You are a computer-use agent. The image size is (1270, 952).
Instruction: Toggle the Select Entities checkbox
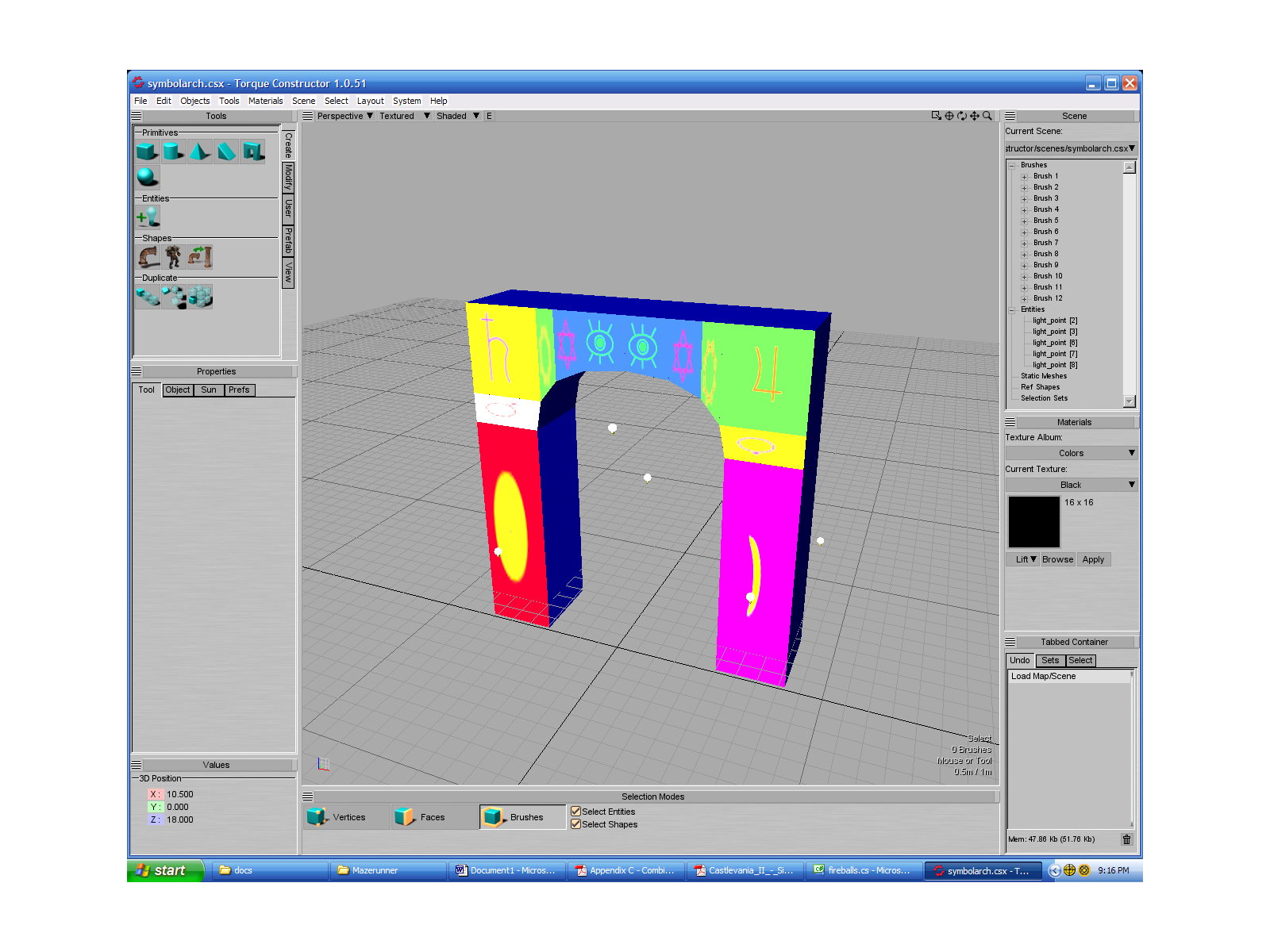[x=576, y=812]
